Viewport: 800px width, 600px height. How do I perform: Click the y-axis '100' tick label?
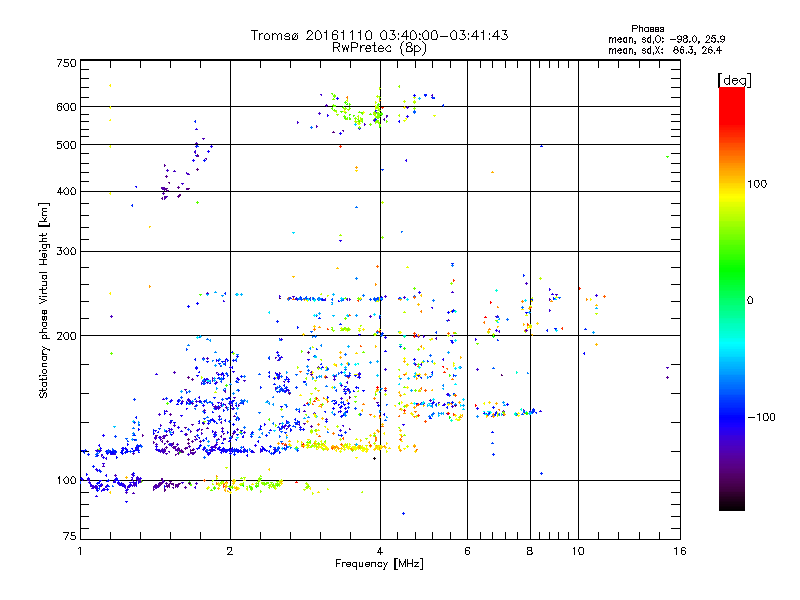[x=66, y=481]
